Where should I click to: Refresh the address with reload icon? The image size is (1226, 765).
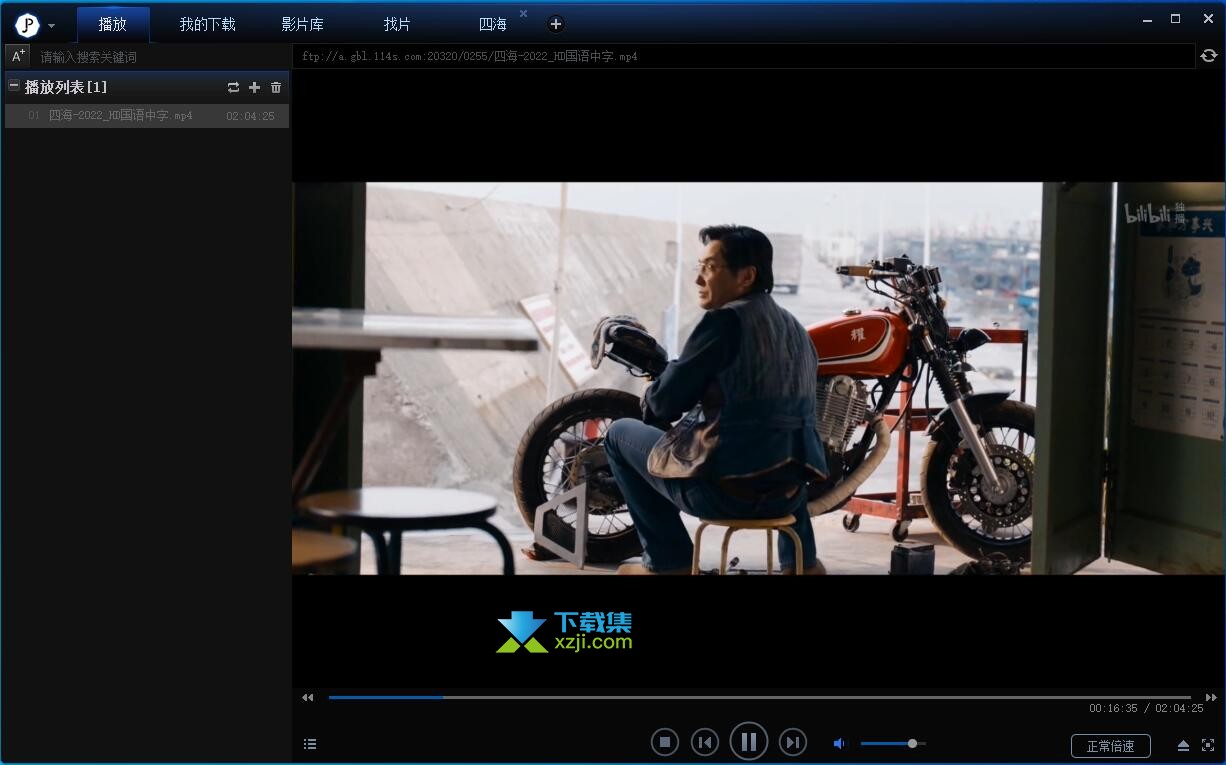pos(1209,56)
